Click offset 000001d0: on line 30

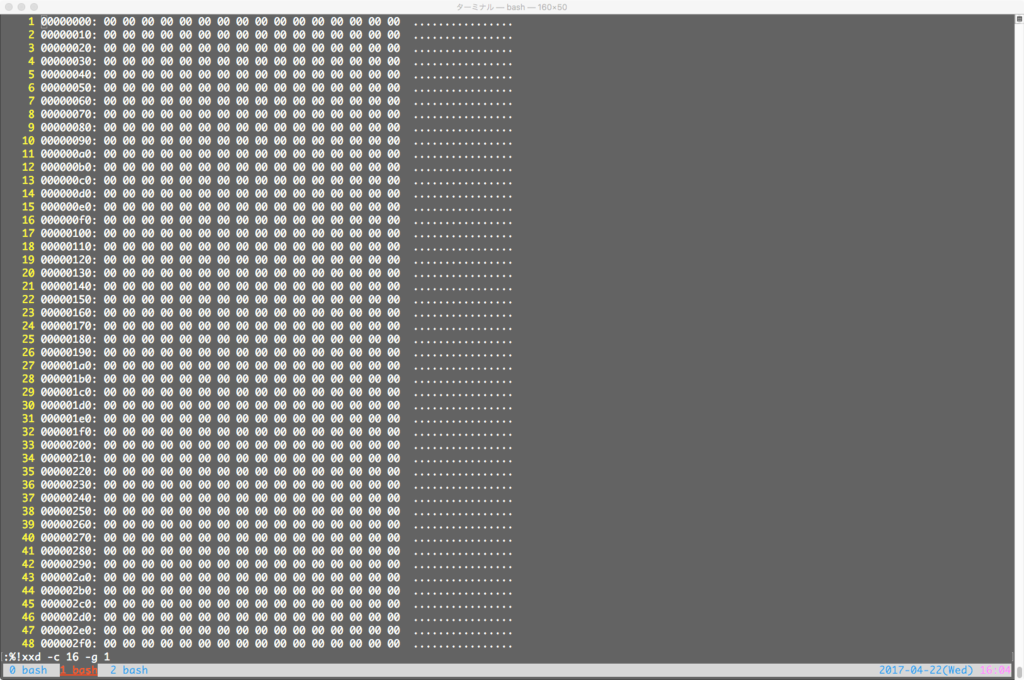point(69,405)
